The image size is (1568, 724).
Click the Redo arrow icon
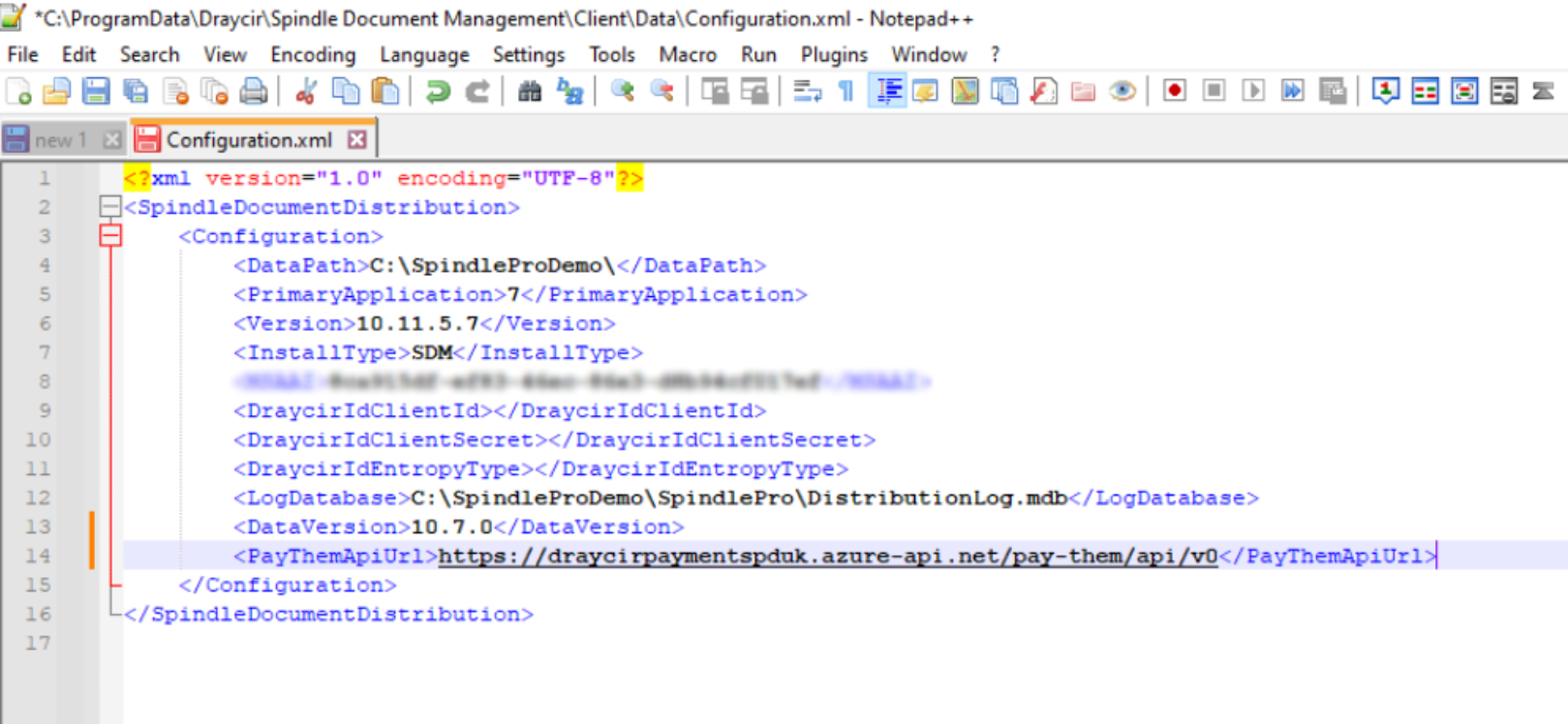click(x=477, y=91)
